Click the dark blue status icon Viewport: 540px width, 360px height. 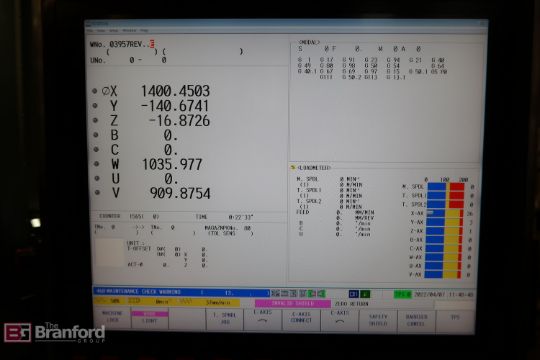[353, 294]
